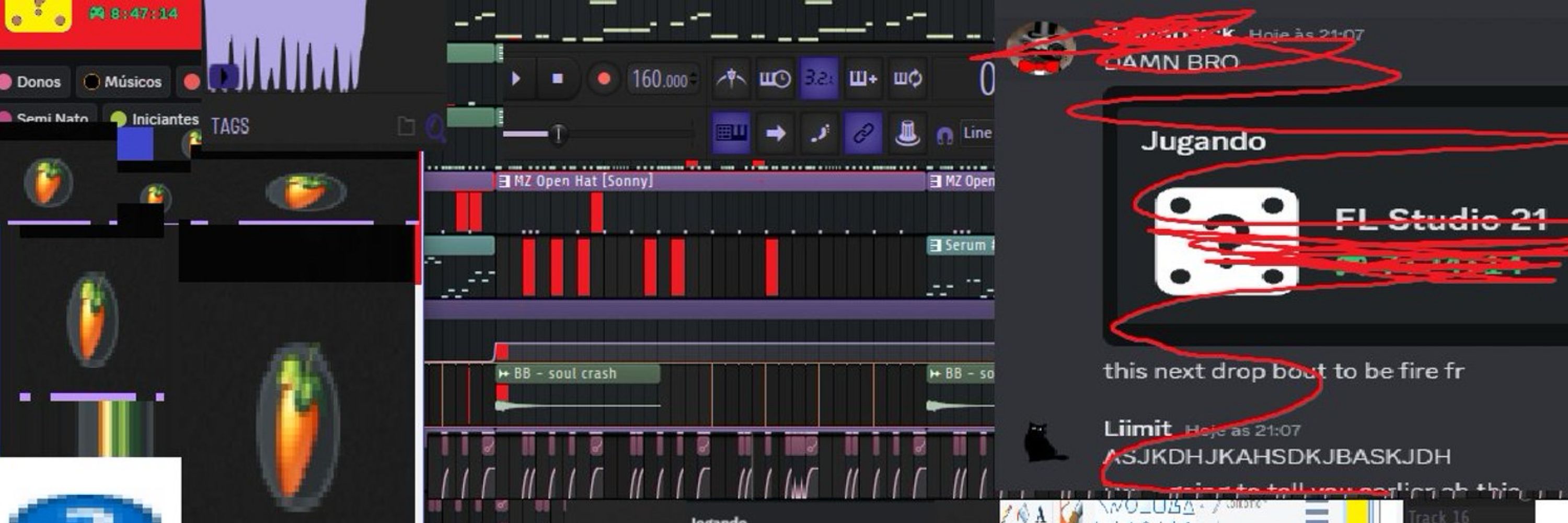Open the Line snap dropdown
The width and height of the screenshot is (1568, 523).
click(x=977, y=133)
